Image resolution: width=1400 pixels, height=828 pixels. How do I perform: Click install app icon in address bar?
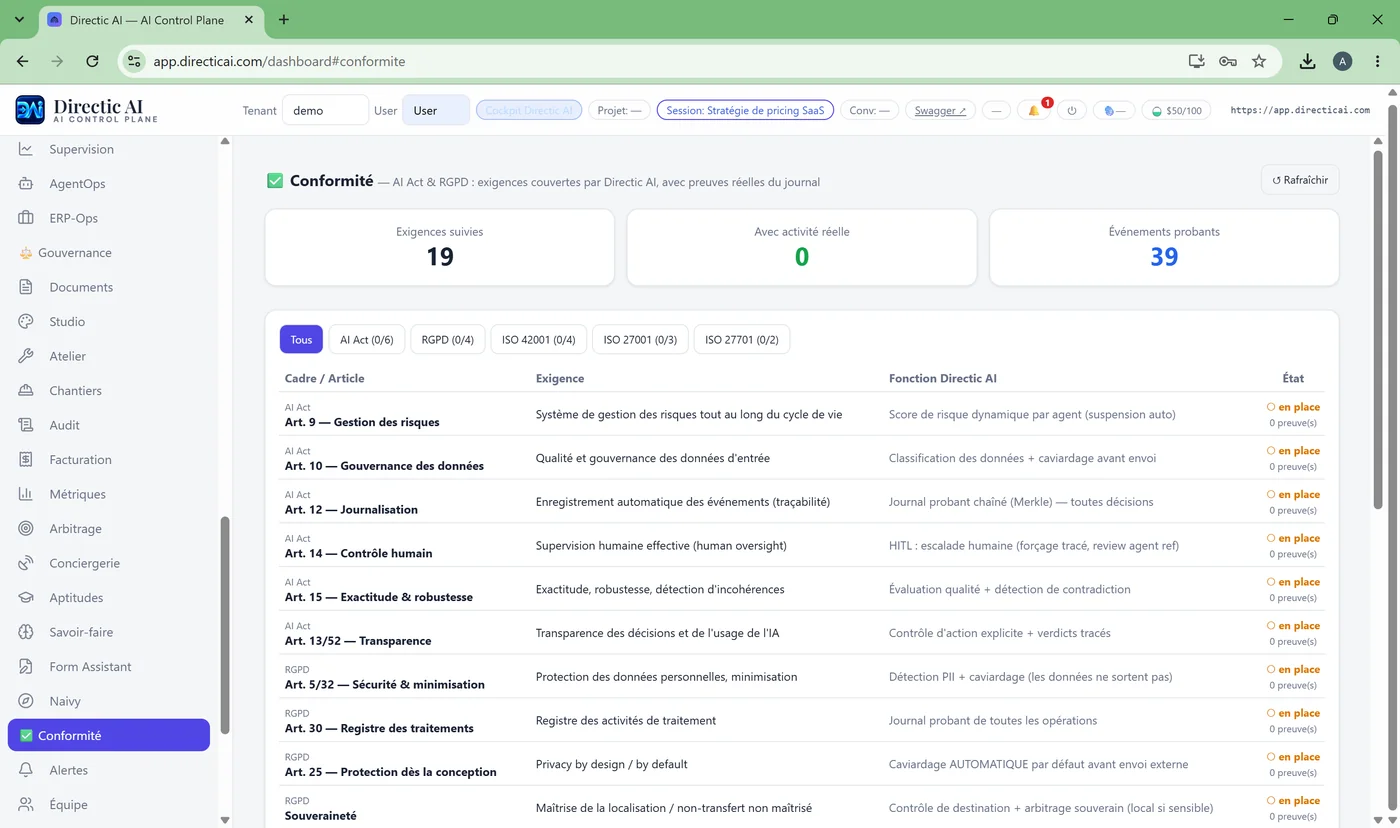pyautogui.click(x=1197, y=61)
